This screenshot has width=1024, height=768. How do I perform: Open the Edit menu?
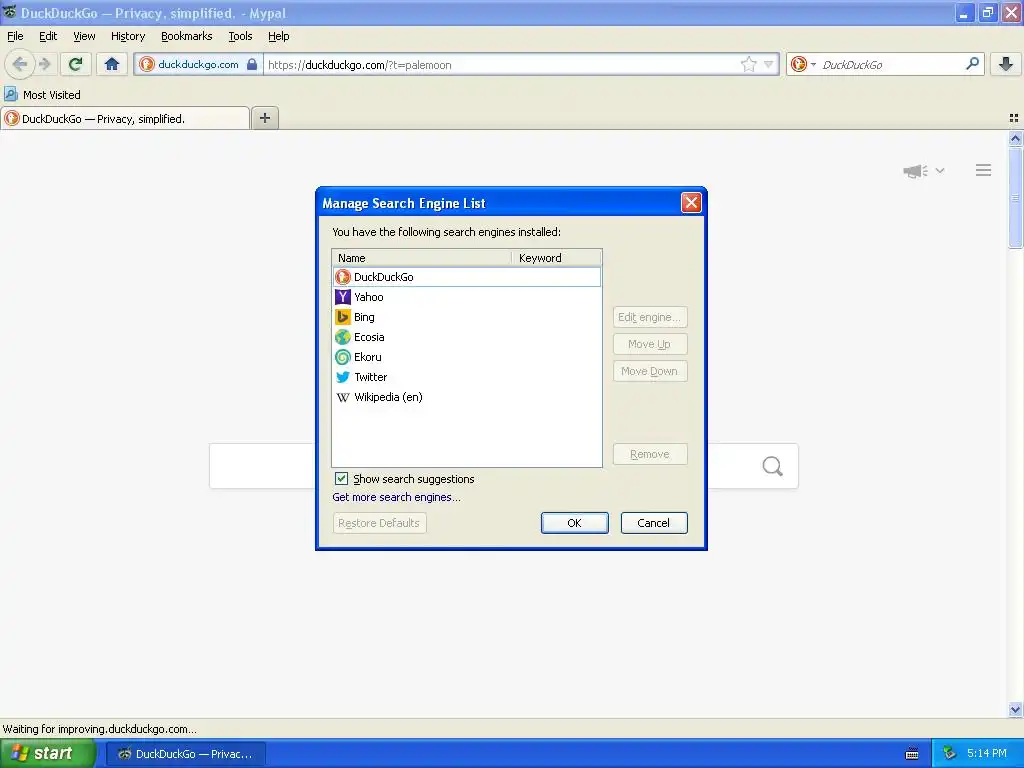(48, 37)
